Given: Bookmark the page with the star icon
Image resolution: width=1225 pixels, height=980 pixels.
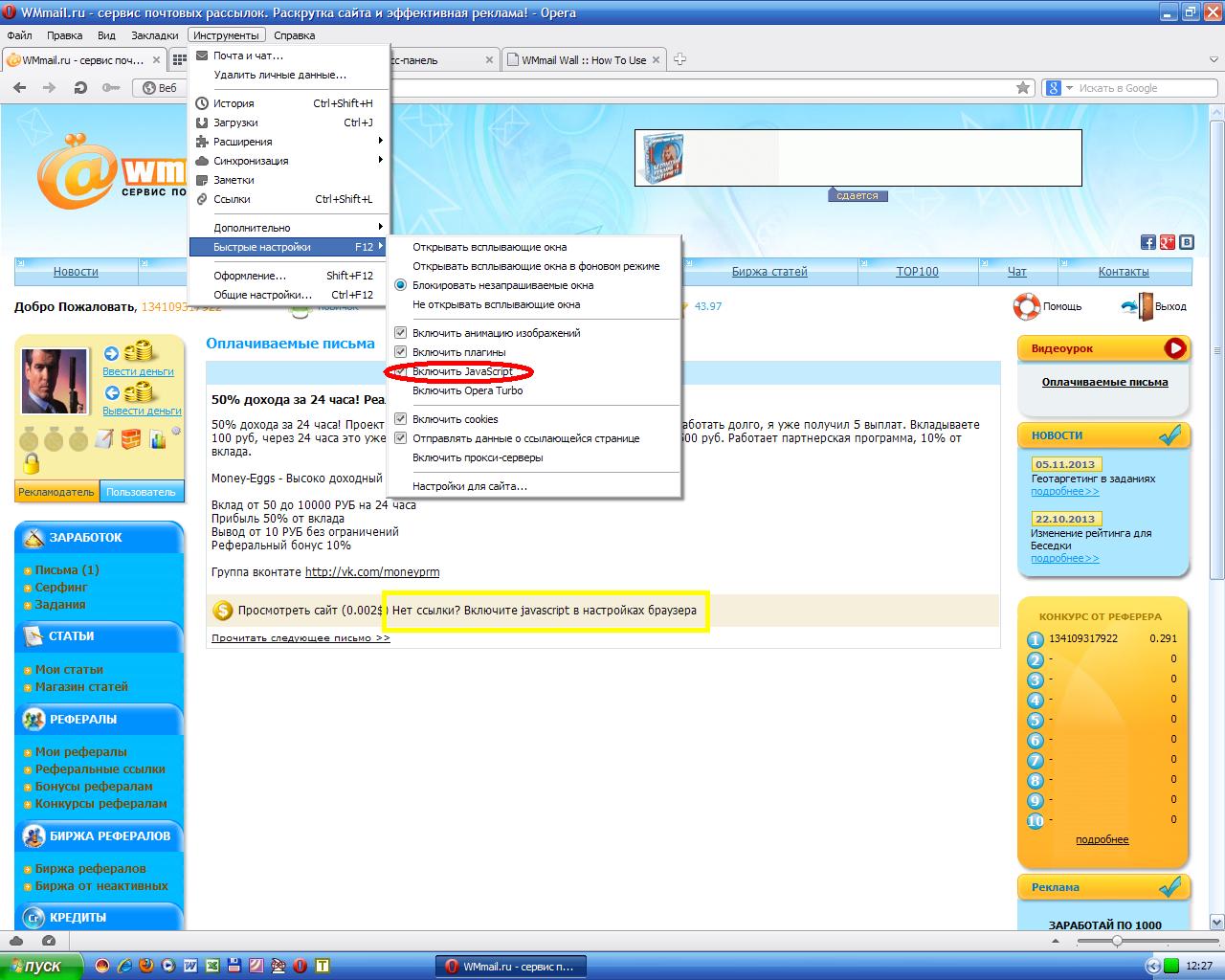Looking at the screenshot, I should 1023,87.
